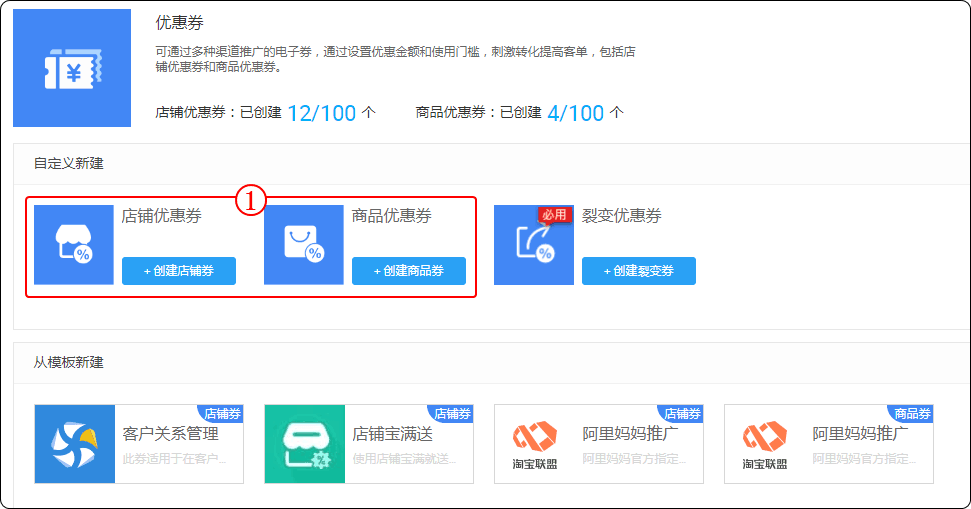Click the 使用店铺宝满就送... description text
Screen dimensions: 971x509
(404, 459)
